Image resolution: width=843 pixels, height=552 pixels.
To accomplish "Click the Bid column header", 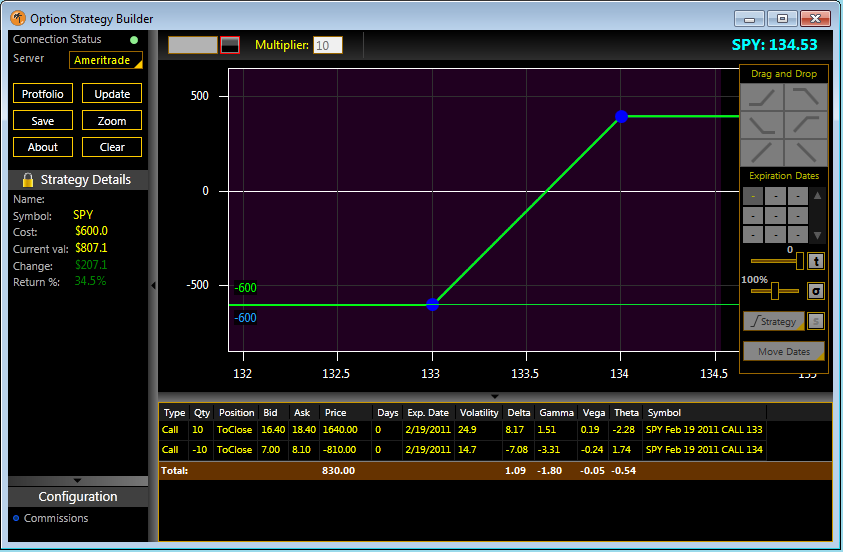I will [x=273, y=412].
